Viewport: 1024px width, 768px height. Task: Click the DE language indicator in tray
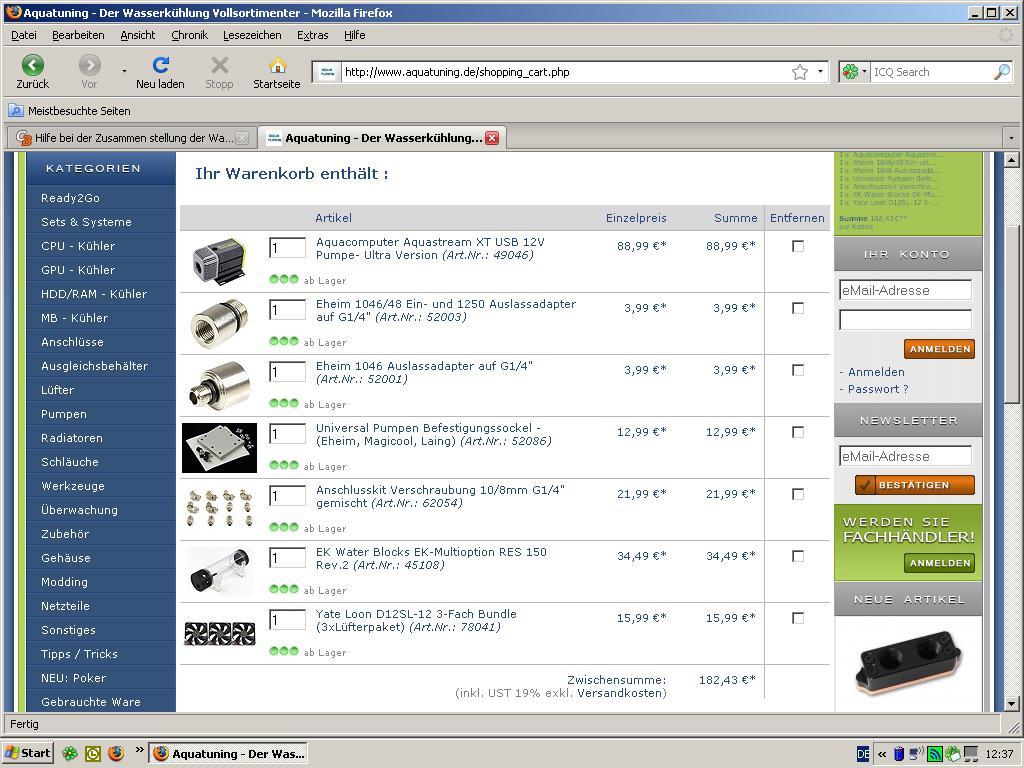click(x=863, y=754)
